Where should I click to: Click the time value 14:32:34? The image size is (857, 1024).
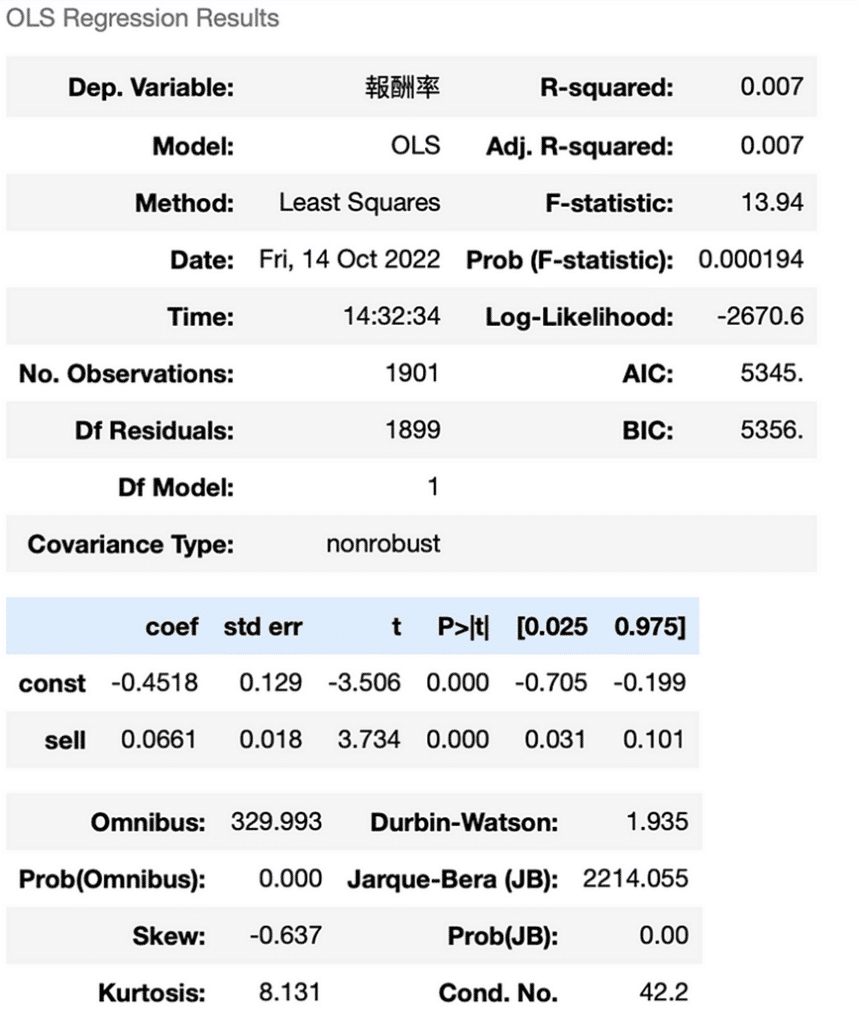[x=391, y=317]
